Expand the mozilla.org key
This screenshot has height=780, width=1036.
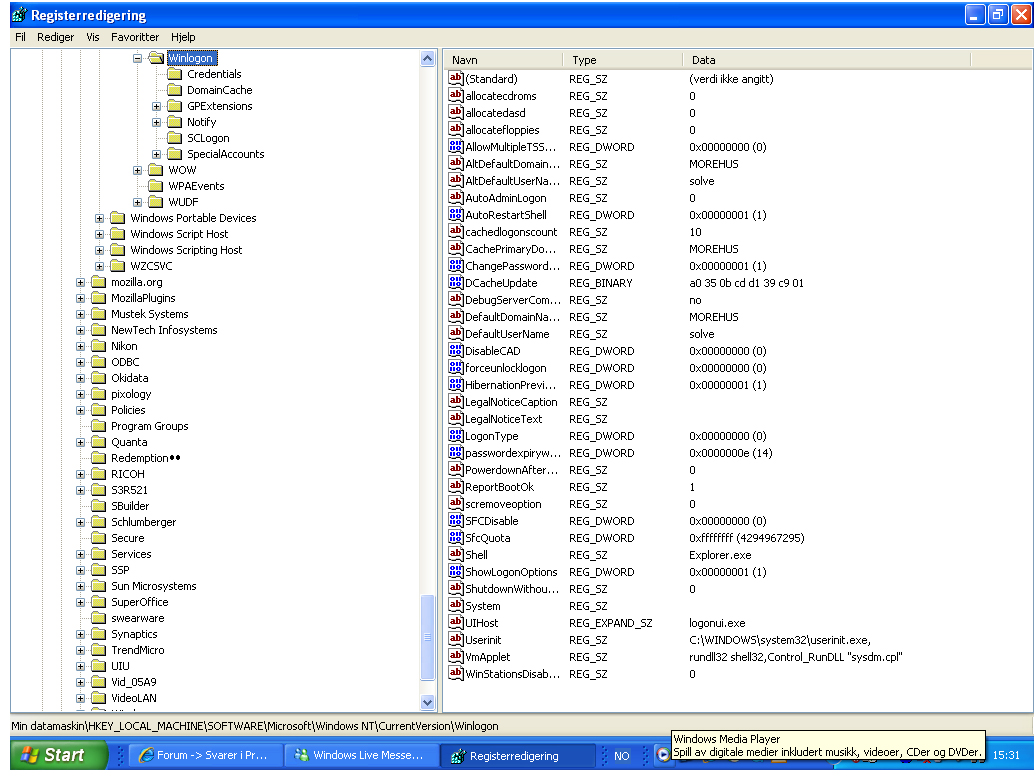click(80, 283)
